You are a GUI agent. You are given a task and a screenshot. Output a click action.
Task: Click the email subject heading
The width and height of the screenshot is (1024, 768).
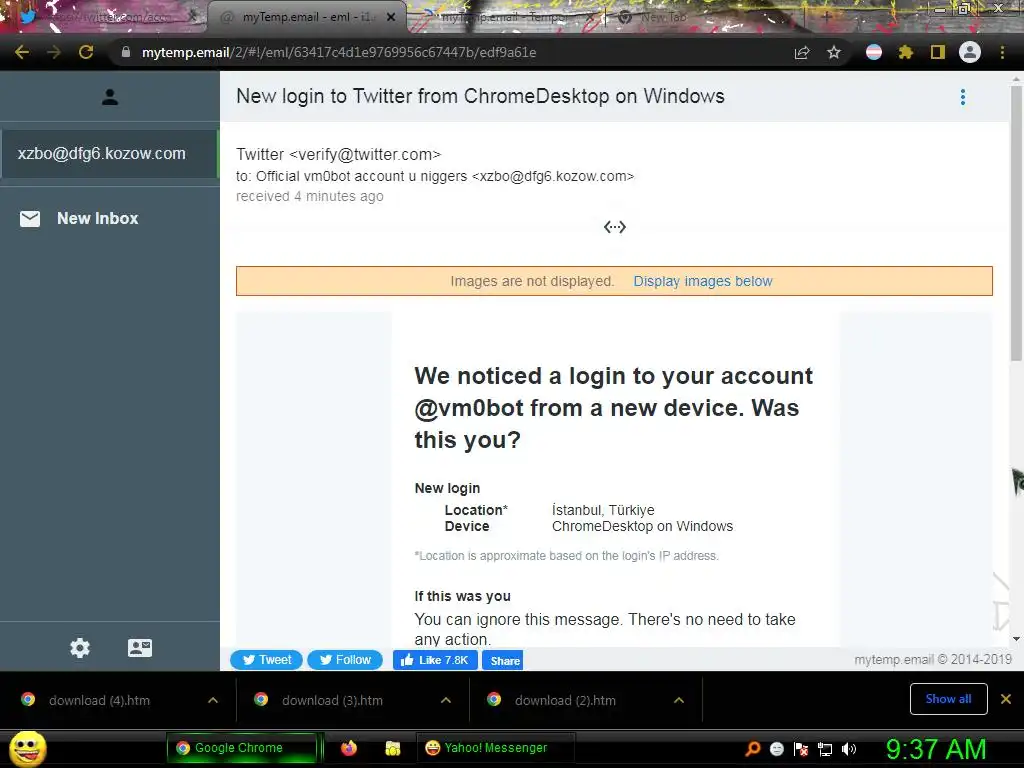tap(480, 97)
